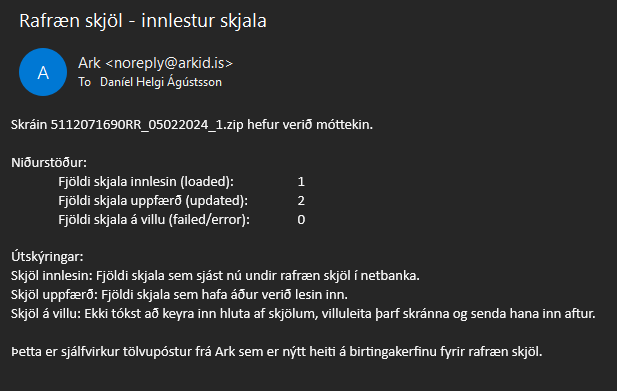The height and width of the screenshot is (391, 617).
Task: Click the Fjöldi skjala innlesin (loaded) label
Action: (x=146, y=181)
